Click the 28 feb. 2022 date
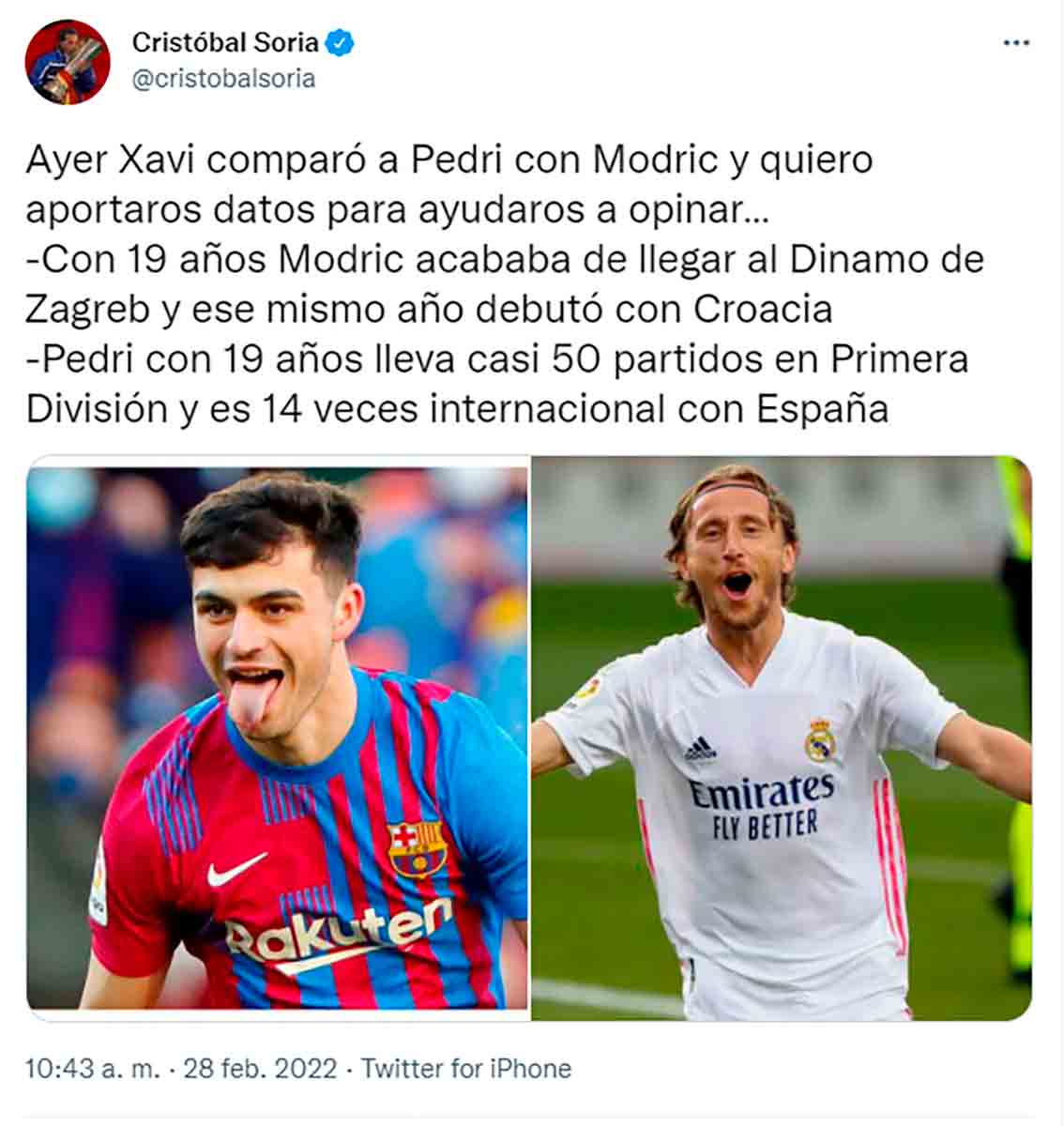The width and height of the screenshot is (1064, 1126). click(x=260, y=1069)
